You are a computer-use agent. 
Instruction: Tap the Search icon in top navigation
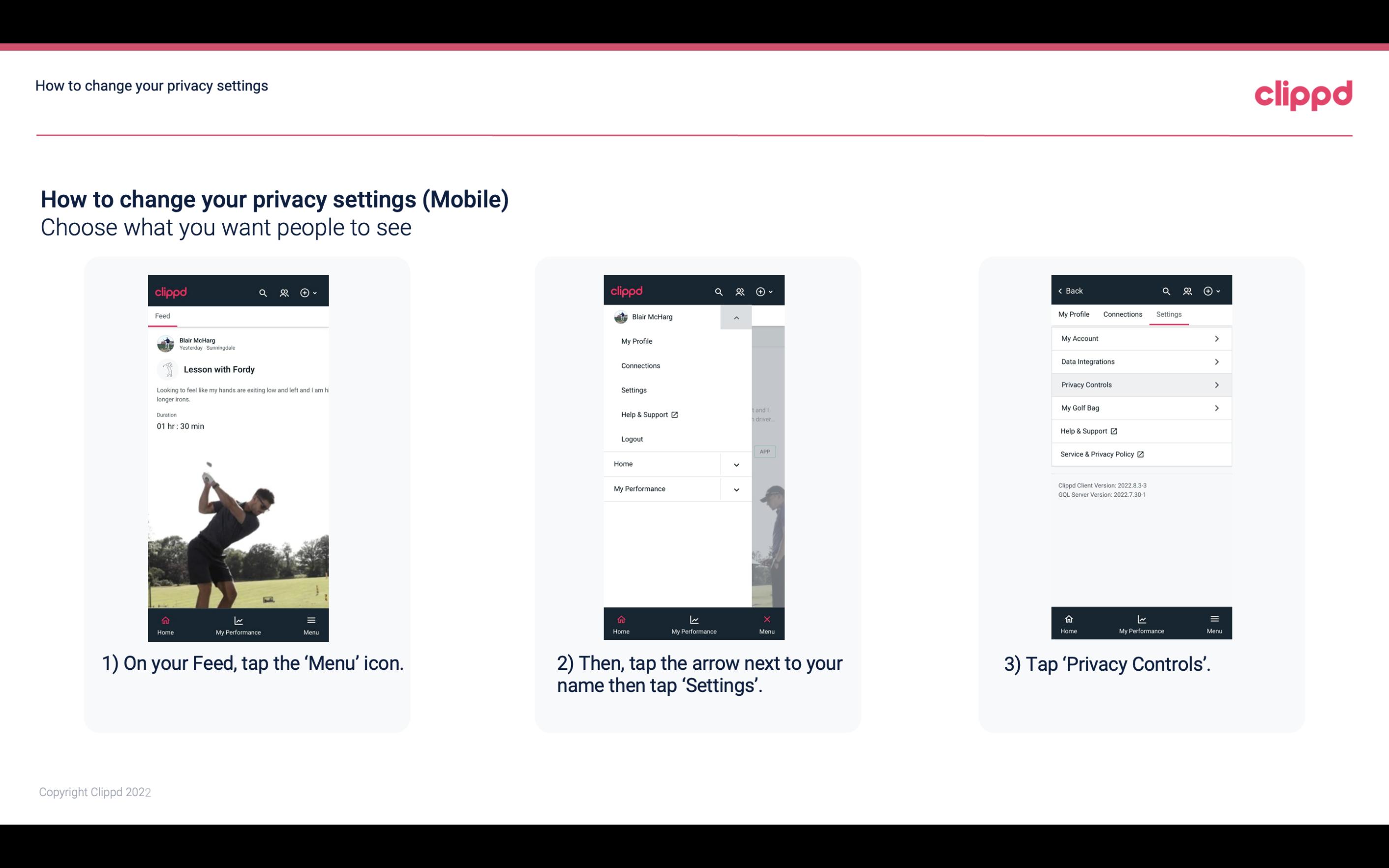click(264, 291)
